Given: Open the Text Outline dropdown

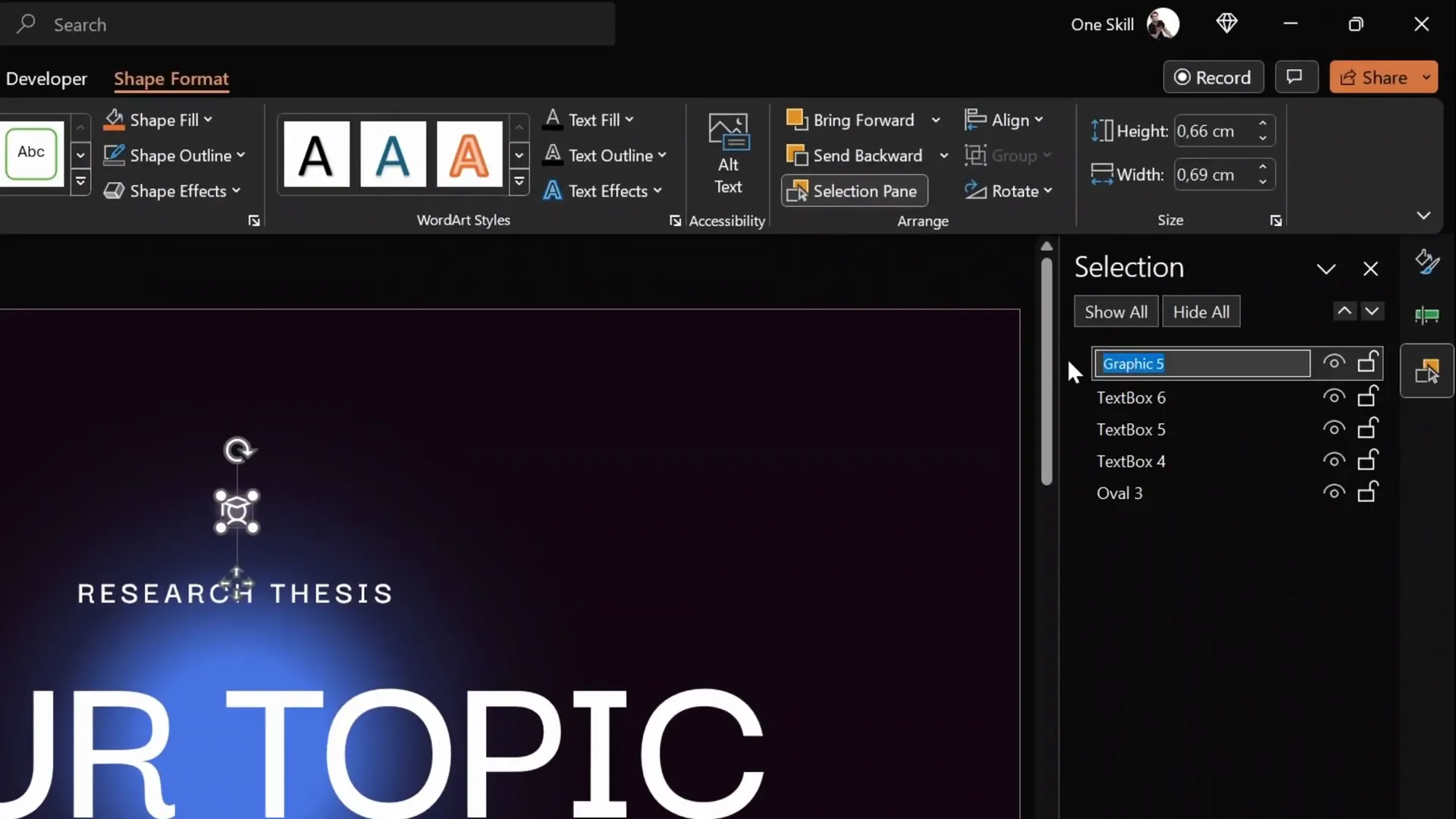Looking at the screenshot, I should pos(604,155).
